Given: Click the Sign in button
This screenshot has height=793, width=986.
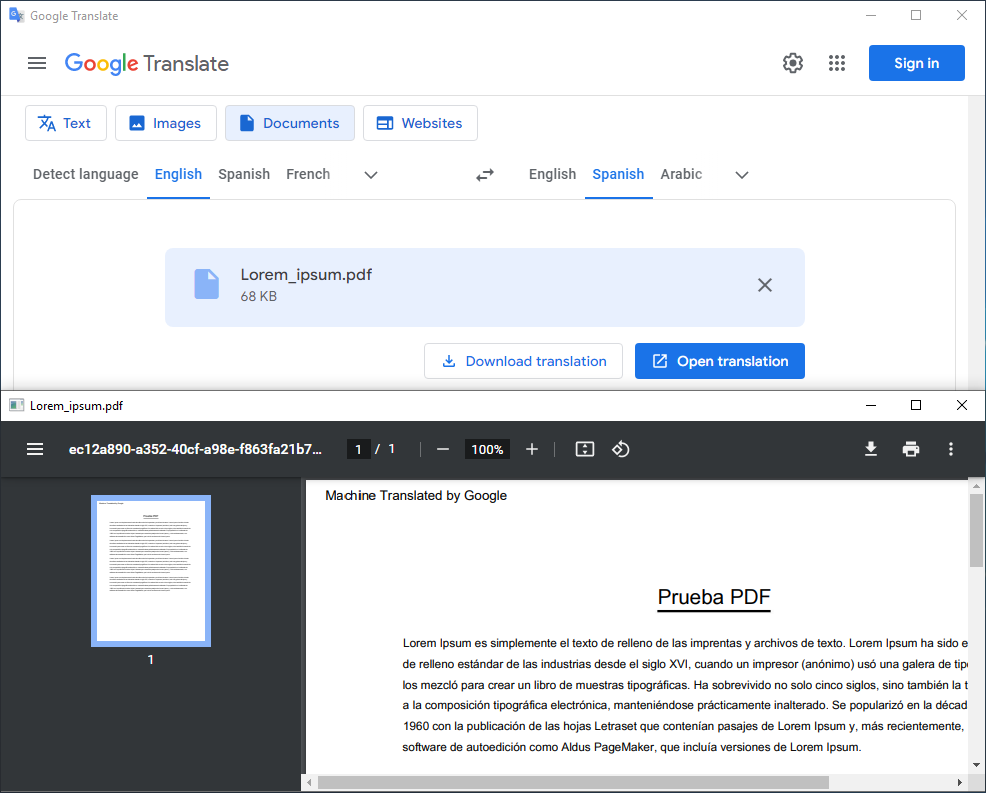Looking at the screenshot, I should 916,62.
